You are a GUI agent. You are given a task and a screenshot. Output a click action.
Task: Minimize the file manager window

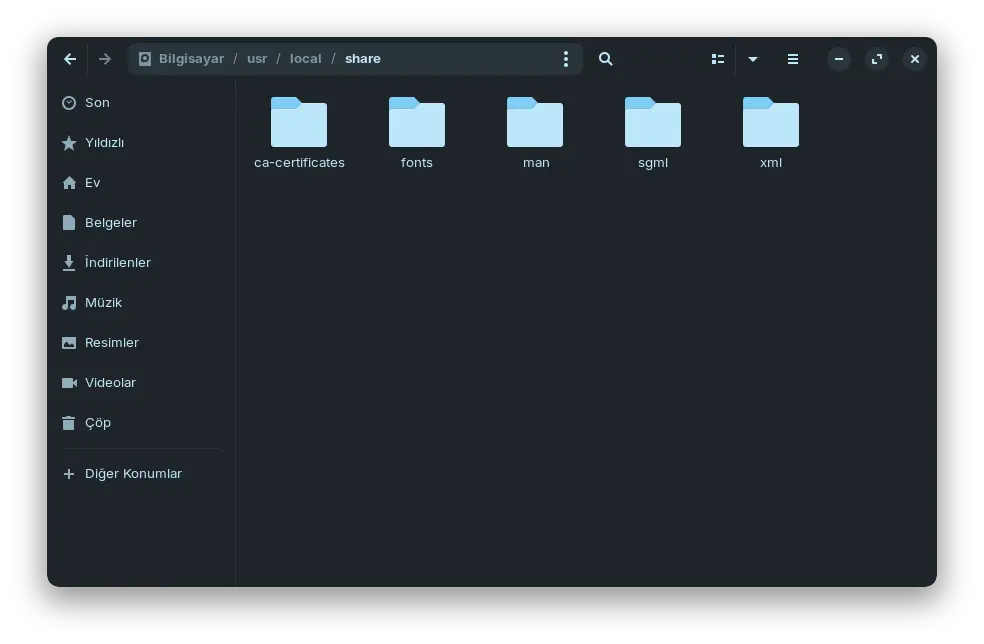click(839, 59)
